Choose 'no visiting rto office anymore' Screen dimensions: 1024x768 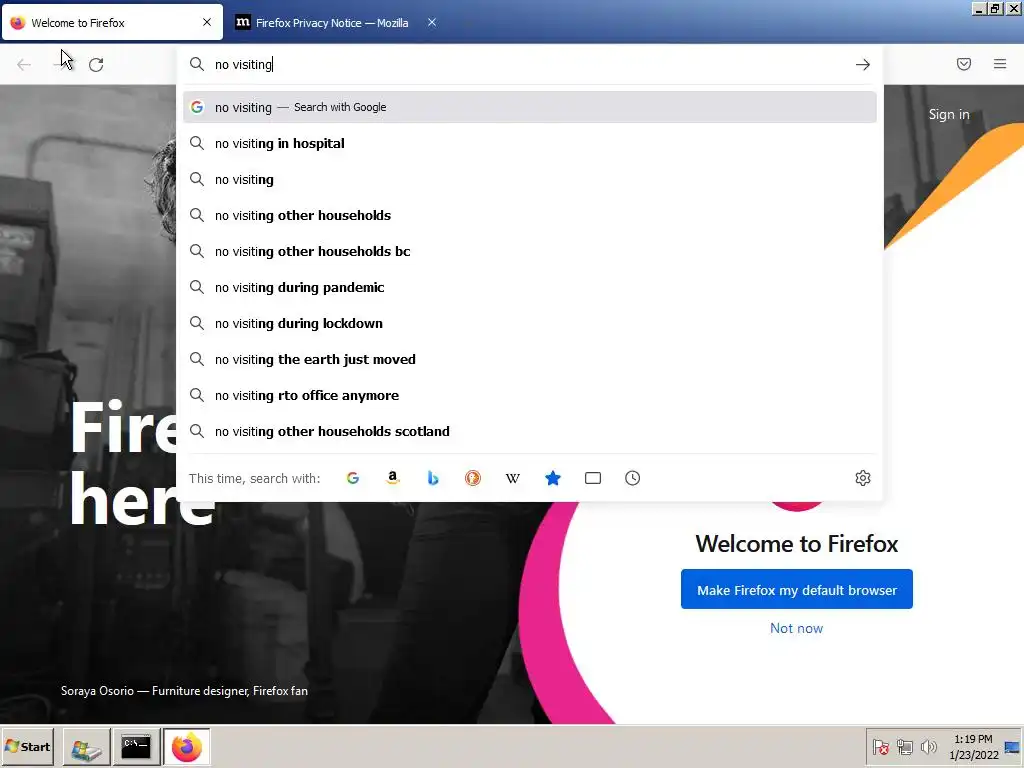[x=530, y=395]
